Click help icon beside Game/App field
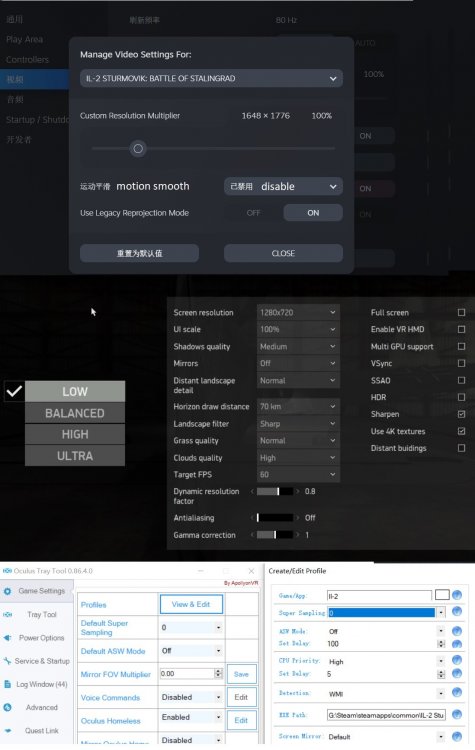The height and width of the screenshot is (750, 475). pos(457,595)
